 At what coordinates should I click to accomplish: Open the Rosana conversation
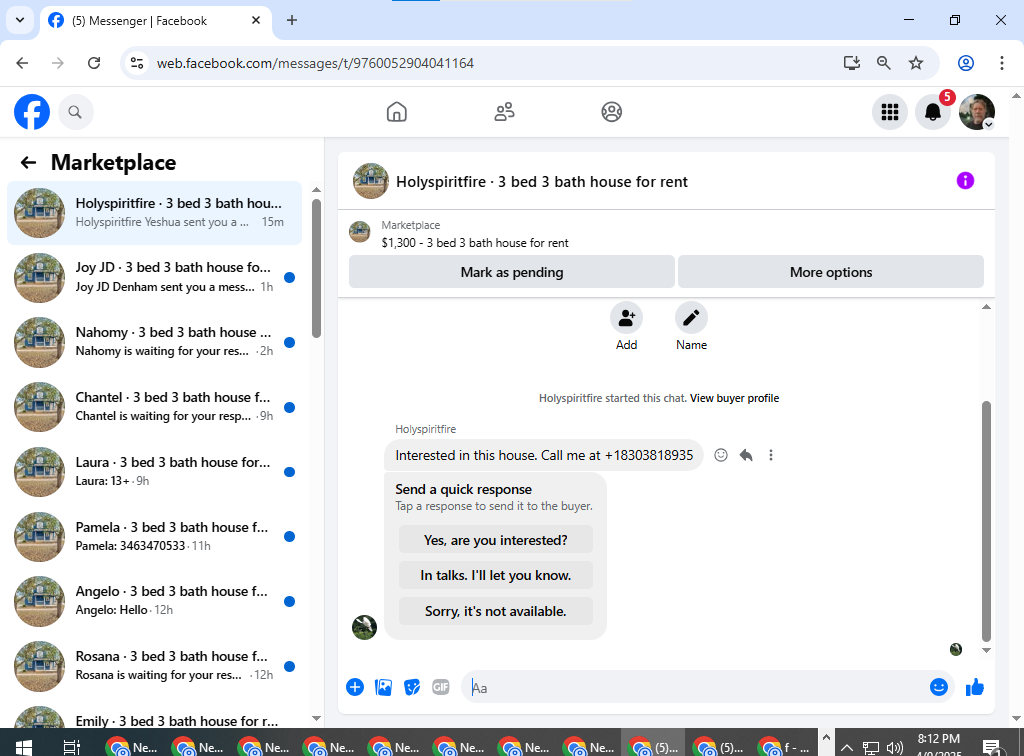[x=154, y=666]
